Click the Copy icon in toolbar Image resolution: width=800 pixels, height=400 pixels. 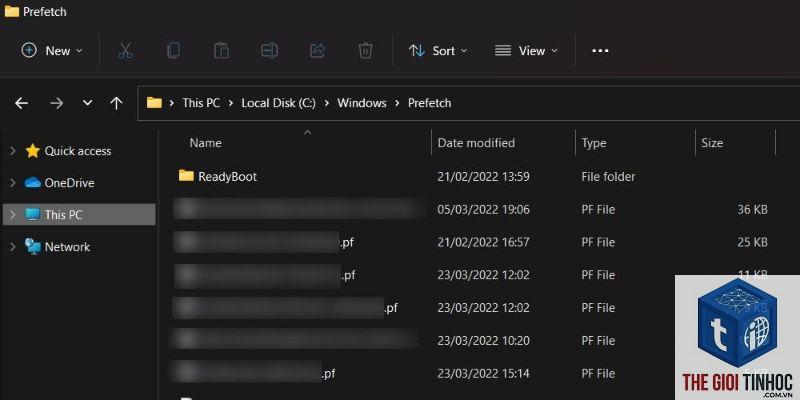coord(173,51)
